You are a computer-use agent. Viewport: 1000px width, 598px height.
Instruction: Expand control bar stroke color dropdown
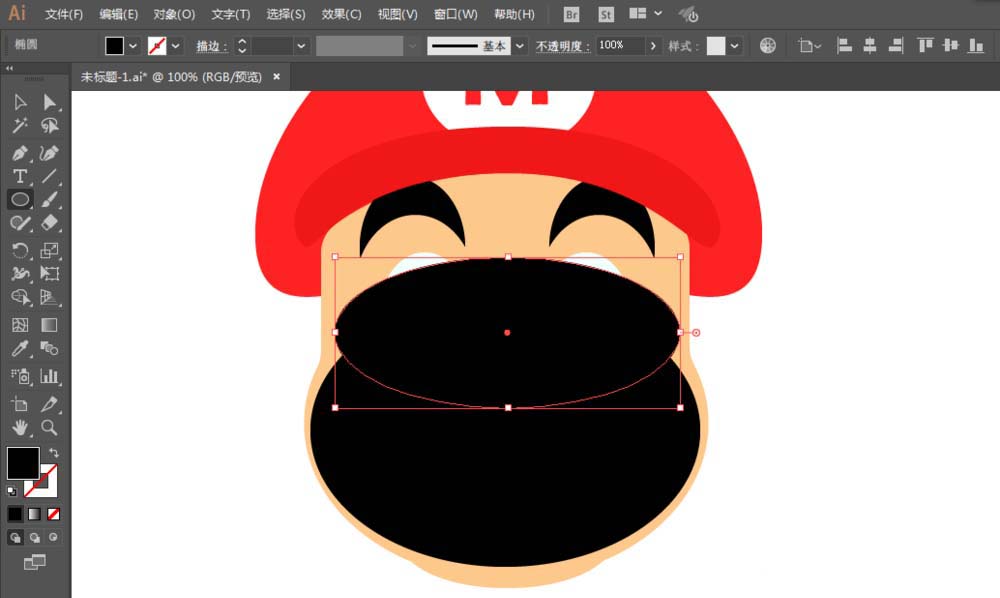click(x=175, y=46)
